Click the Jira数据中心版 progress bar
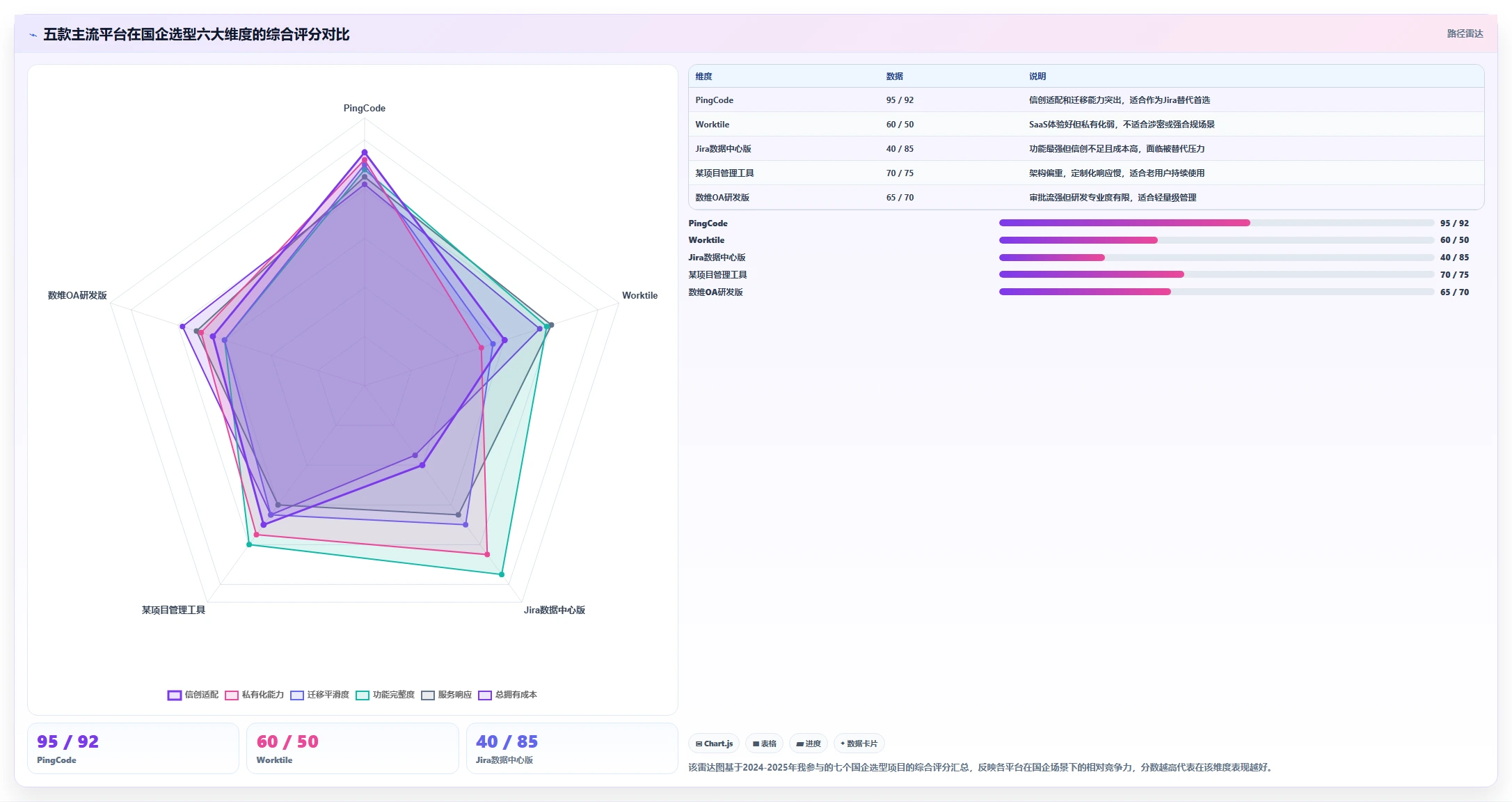The height and width of the screenshot is (802, 1512). click(1216, 258)
